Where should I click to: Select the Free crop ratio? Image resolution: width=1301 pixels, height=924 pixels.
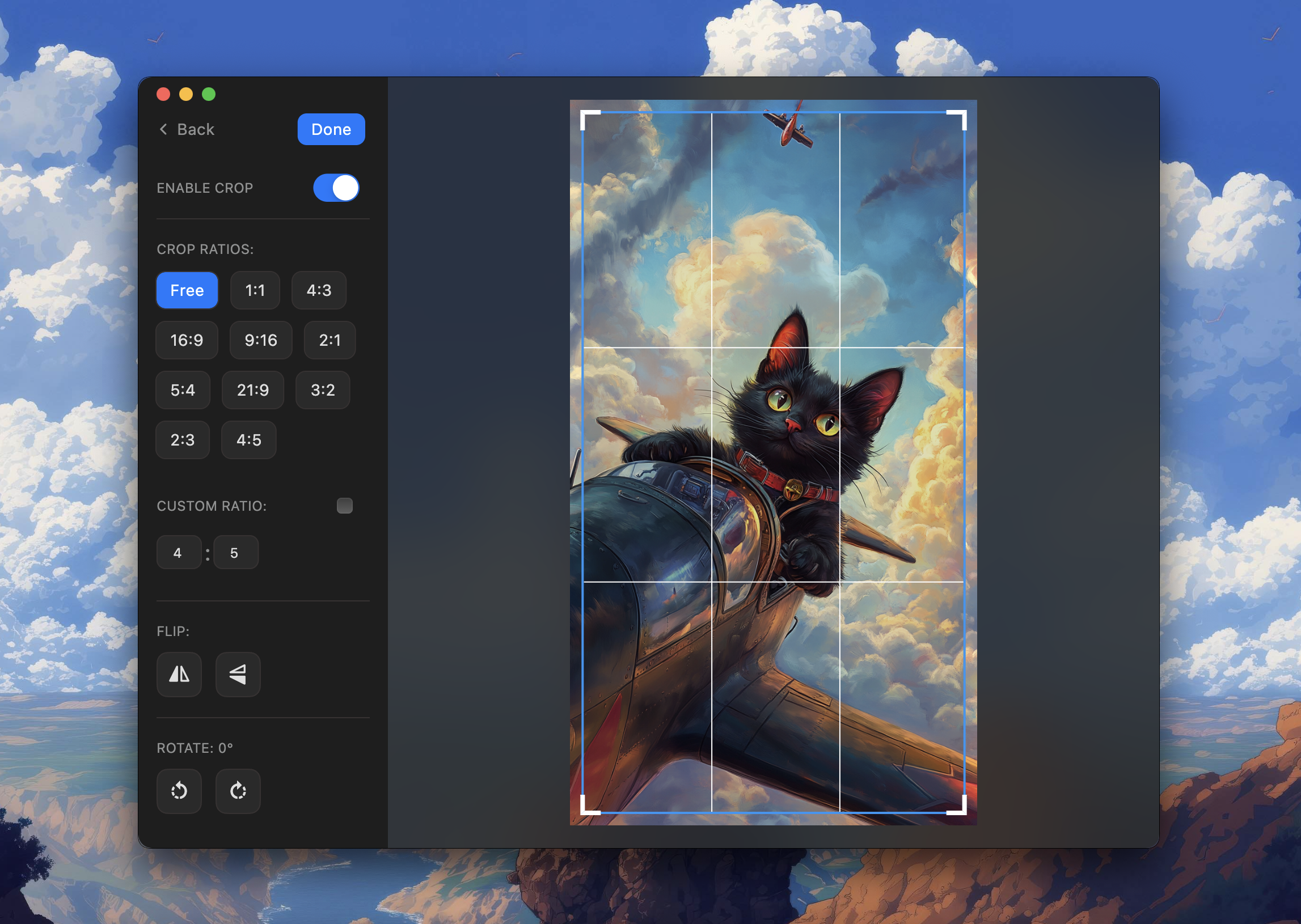point(187,290)
